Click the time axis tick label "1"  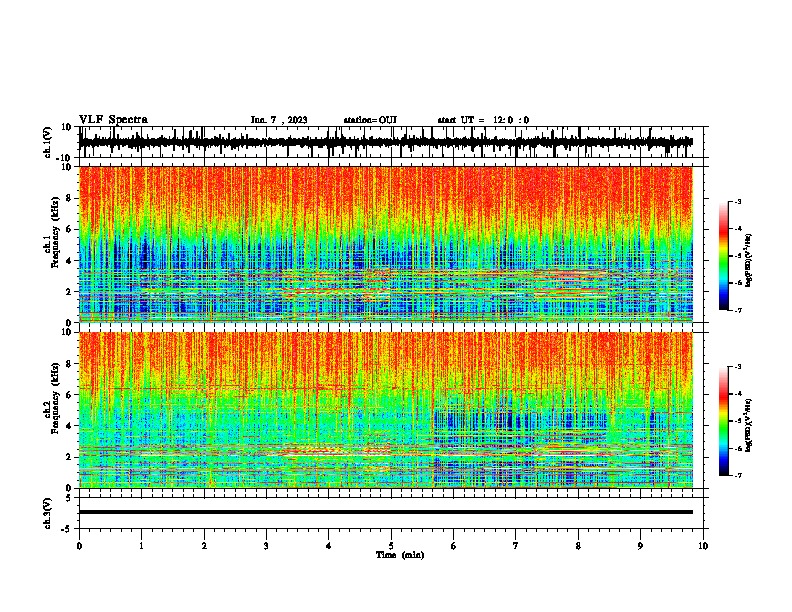coord(141,546)
